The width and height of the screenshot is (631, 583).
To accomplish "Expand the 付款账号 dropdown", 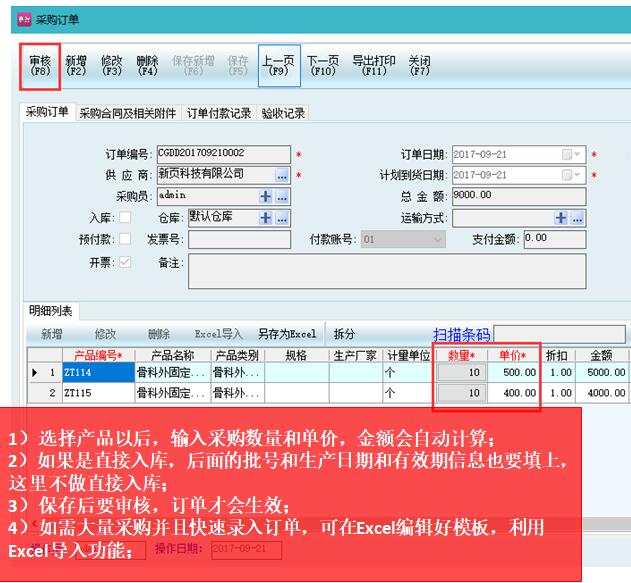I will [437, 240].
